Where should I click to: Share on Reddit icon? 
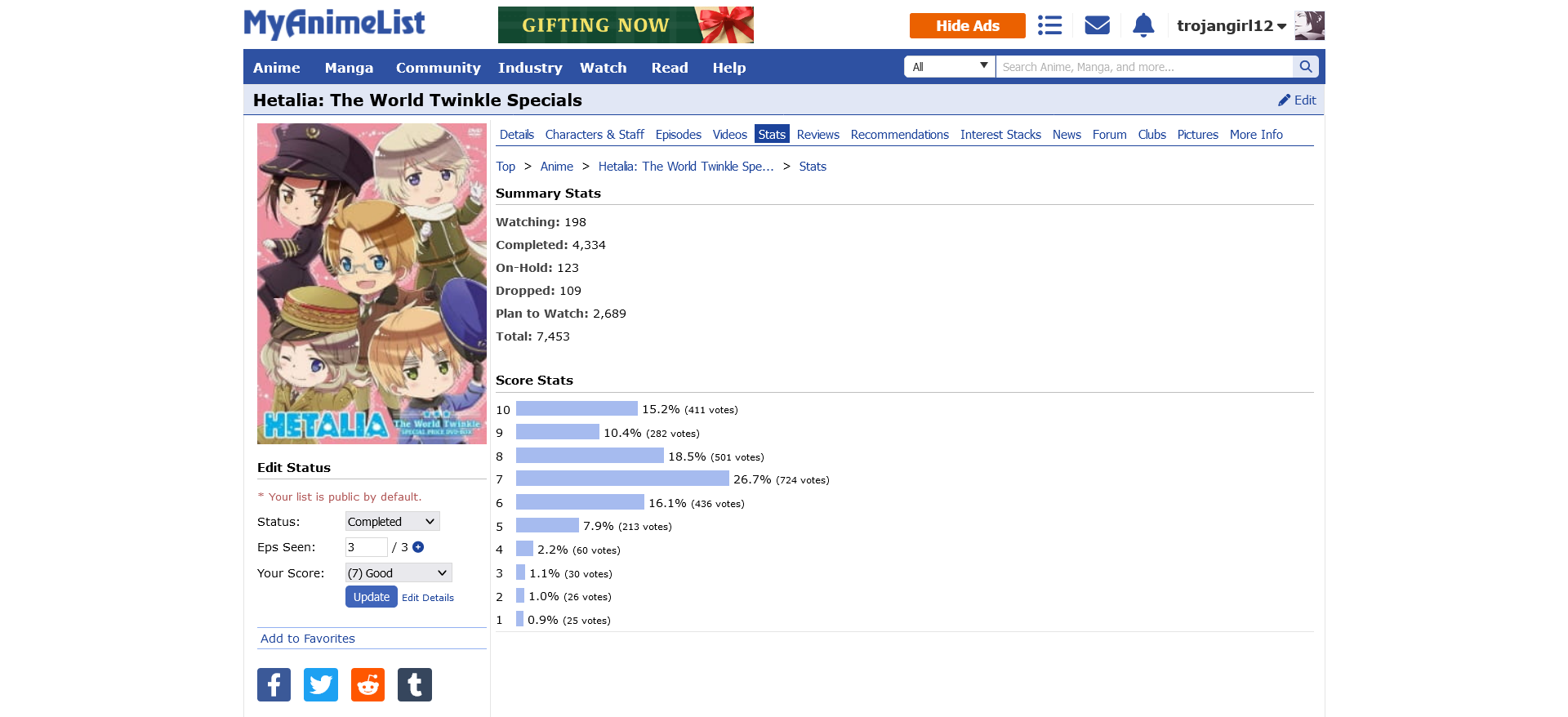(367, 684)
